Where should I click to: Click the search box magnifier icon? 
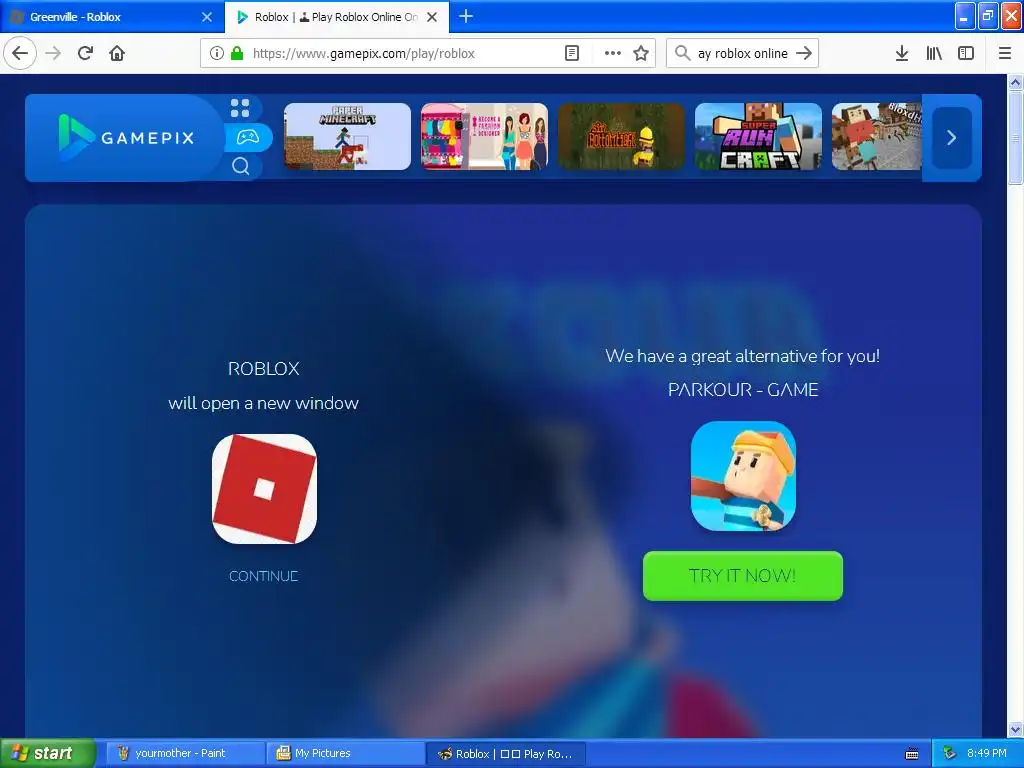pyautogui.click(x=682, y=53)
